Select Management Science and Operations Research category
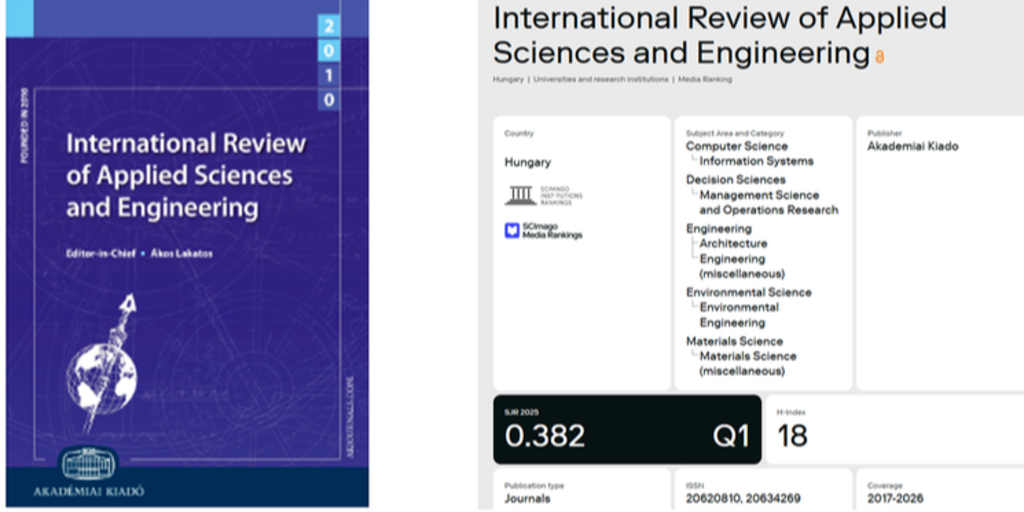The height and width of the screenshot is (512, 1024). [x=768, y=203]
